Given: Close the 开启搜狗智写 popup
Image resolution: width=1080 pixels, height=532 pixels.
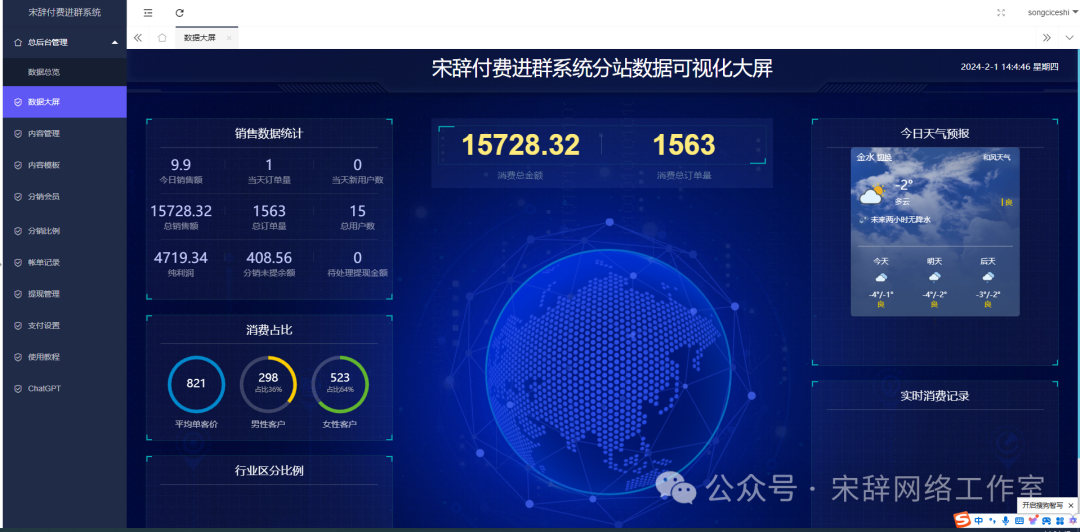Looking at the screenshot, I should (x=1071, y=506).
